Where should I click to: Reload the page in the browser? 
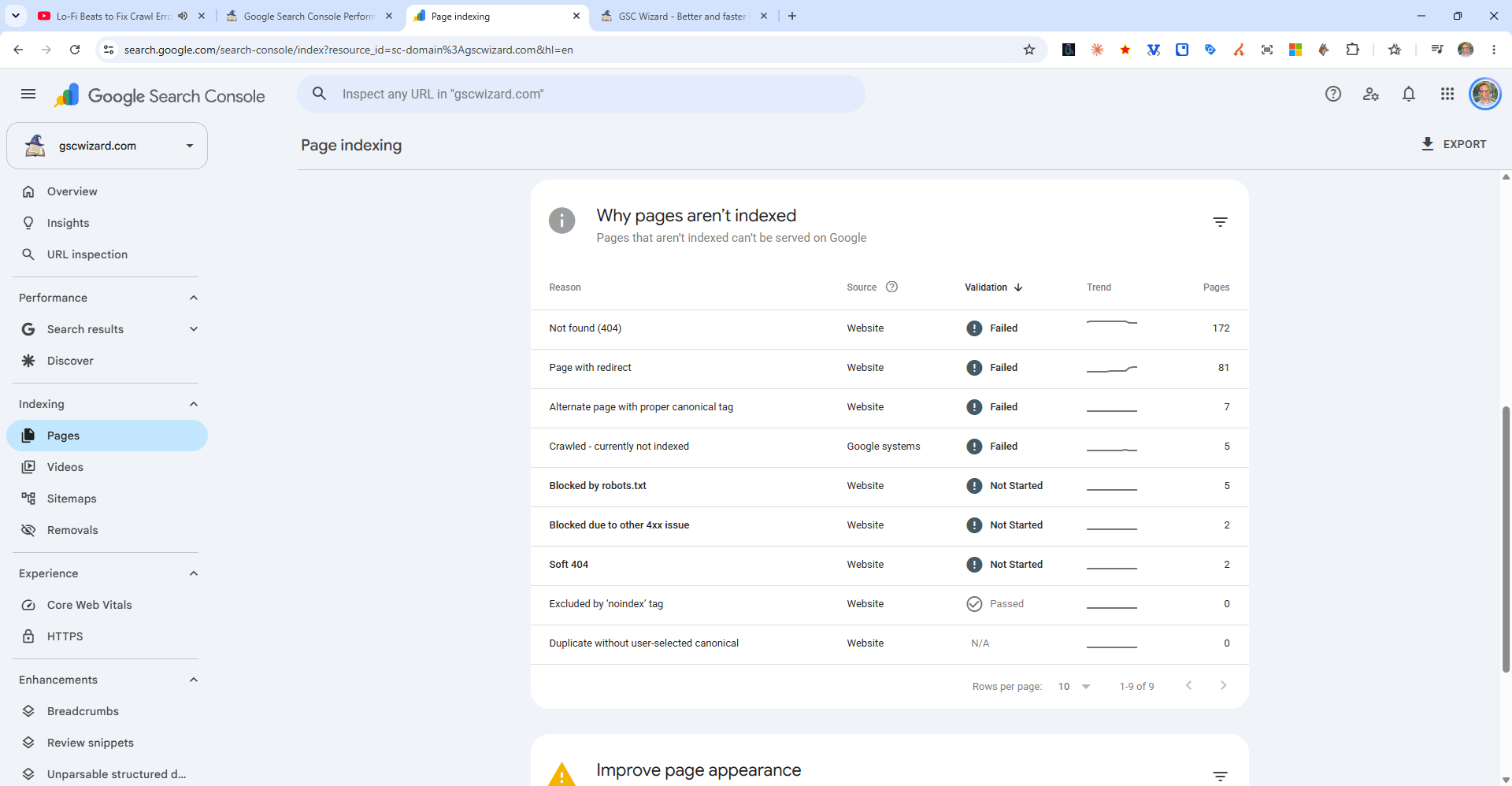pos(75,50)
